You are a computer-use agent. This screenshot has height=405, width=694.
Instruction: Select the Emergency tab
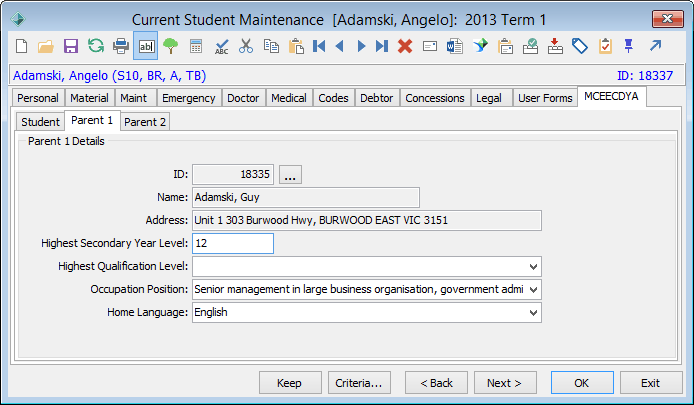point(189,98)
